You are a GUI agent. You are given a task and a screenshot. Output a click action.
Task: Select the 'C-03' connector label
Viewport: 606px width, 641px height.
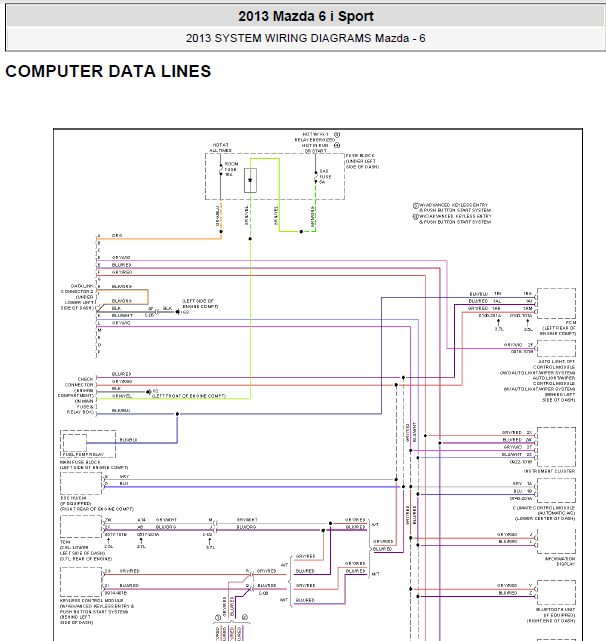[x=263, y=593]
